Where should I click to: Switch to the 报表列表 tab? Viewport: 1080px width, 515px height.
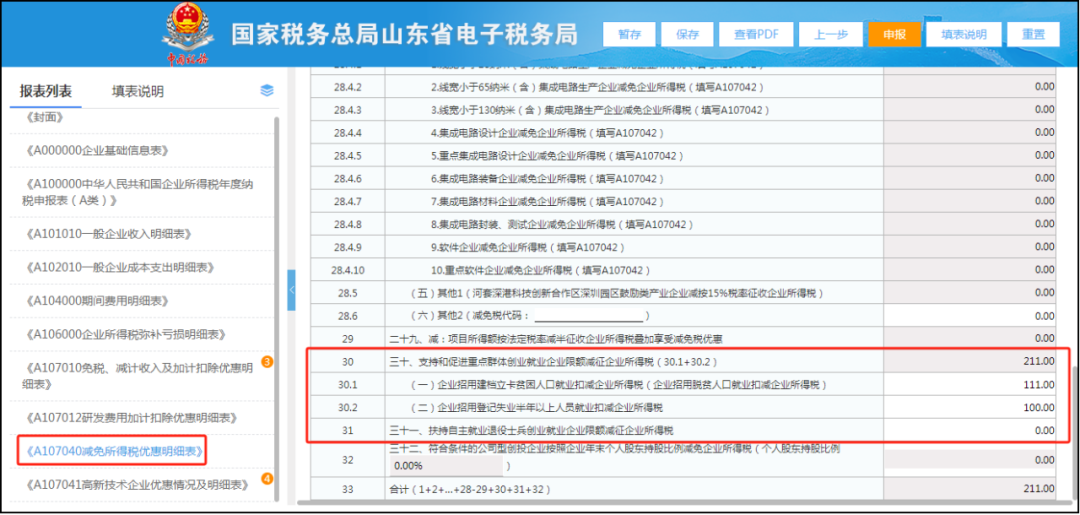pyautogui.click(x=45, y=92)
